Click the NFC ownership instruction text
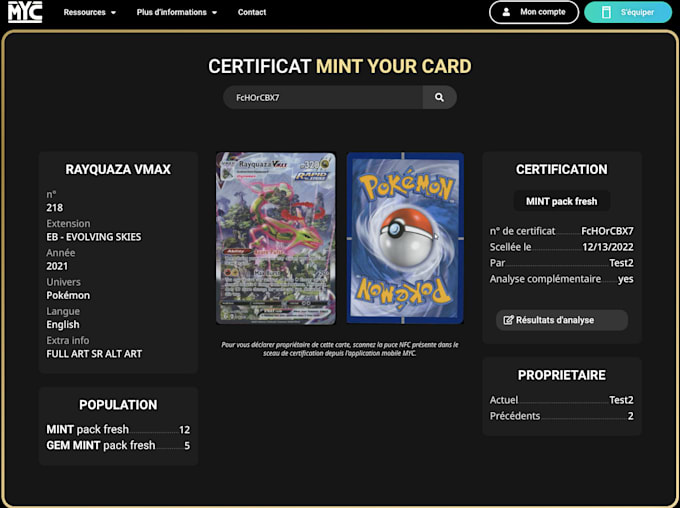Screen dimensions: 680x508 pos(340,349)
